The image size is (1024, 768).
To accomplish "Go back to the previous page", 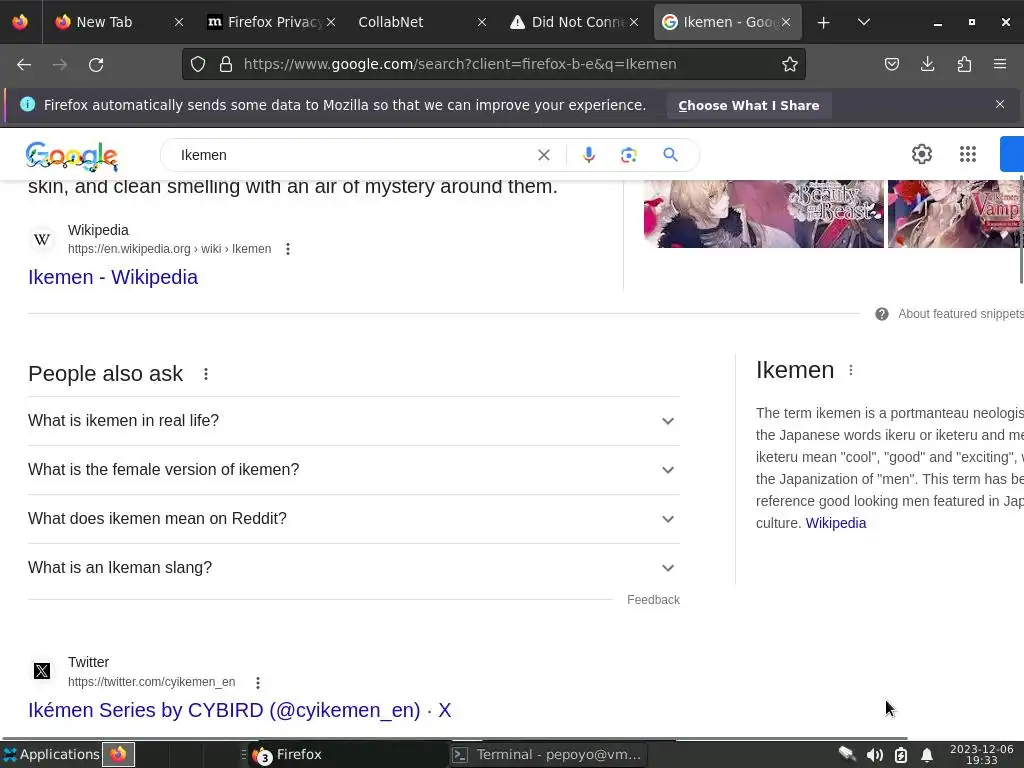I will 24,64.
